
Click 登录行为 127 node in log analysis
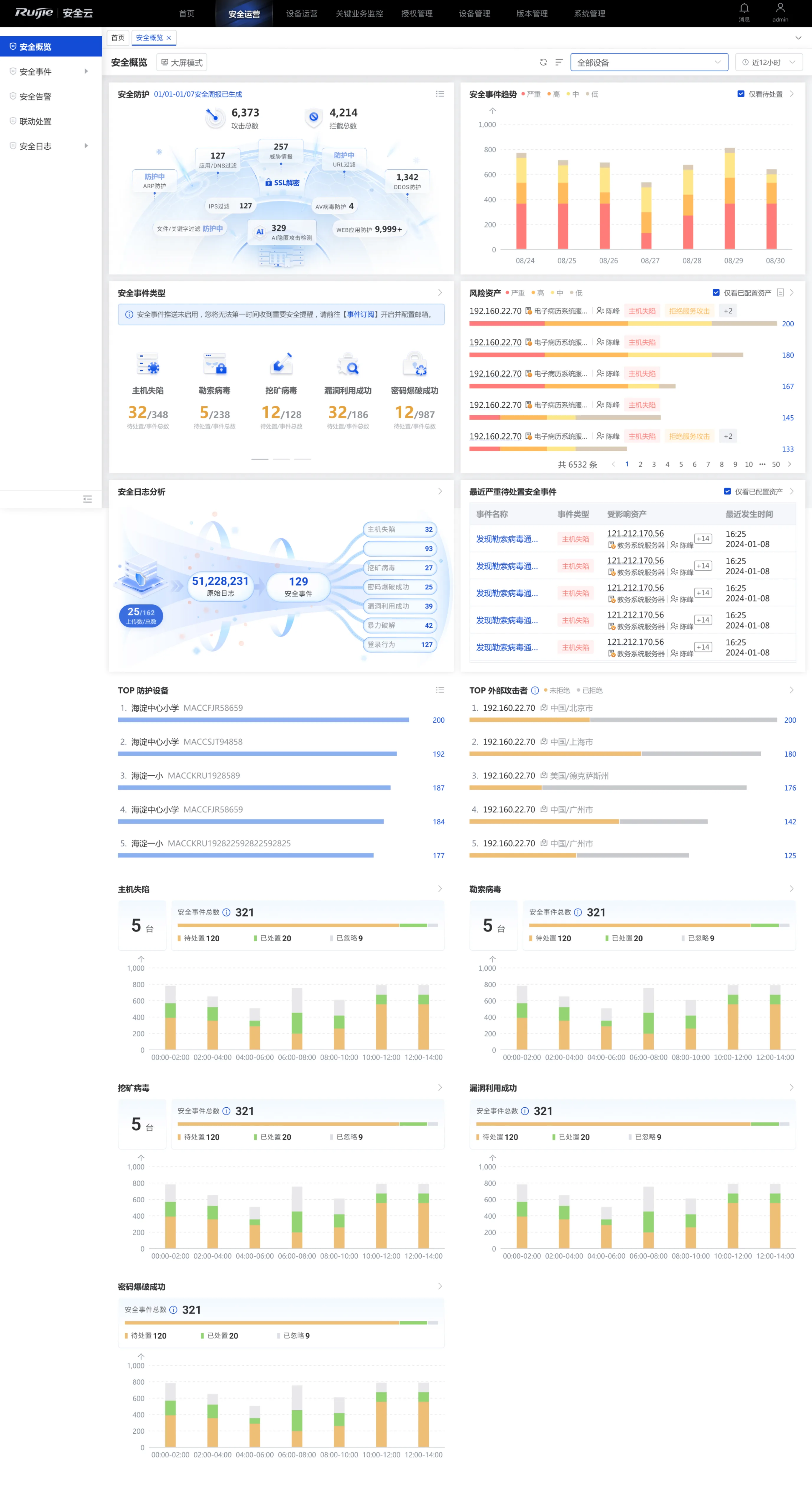tap(400, 644)
